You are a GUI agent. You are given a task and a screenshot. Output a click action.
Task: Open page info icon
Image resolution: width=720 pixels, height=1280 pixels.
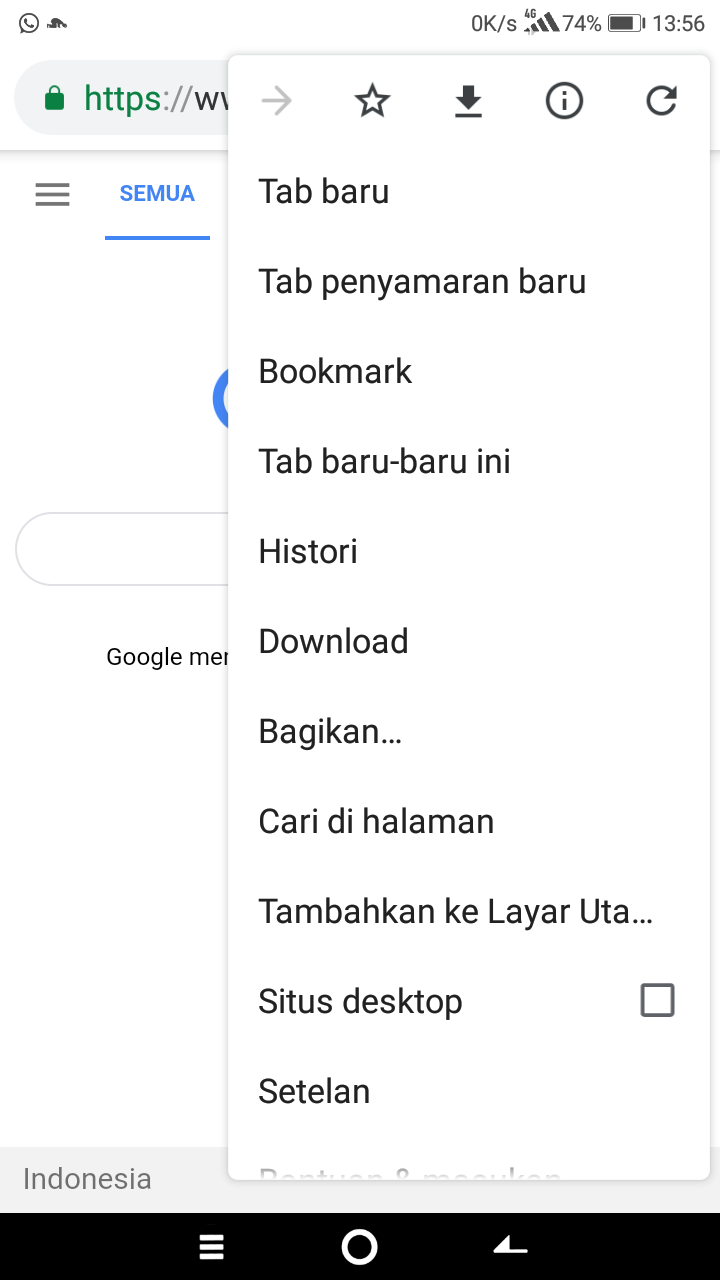[x=564, y=101]
